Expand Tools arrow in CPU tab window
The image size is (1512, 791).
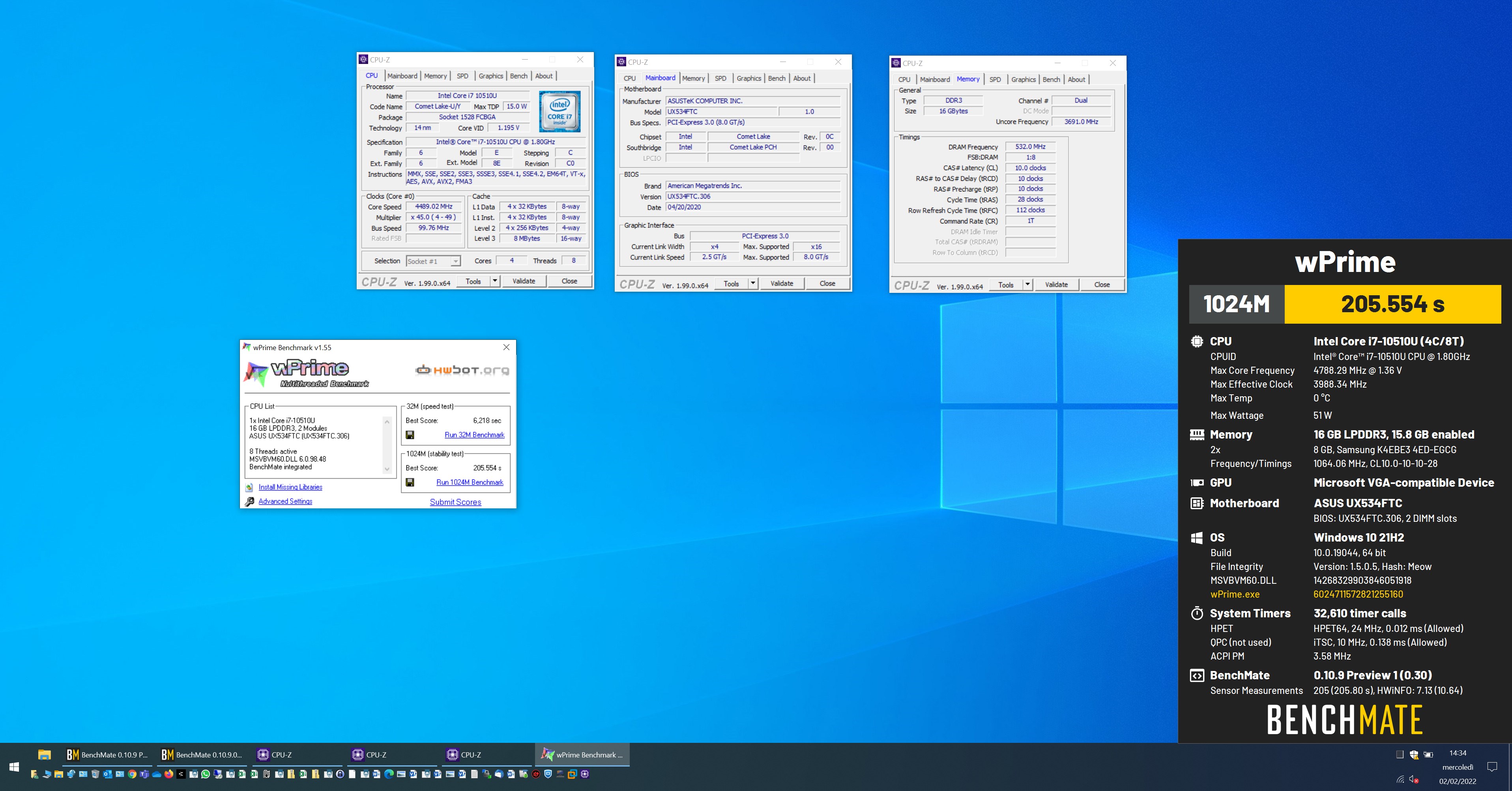point(495,281)
